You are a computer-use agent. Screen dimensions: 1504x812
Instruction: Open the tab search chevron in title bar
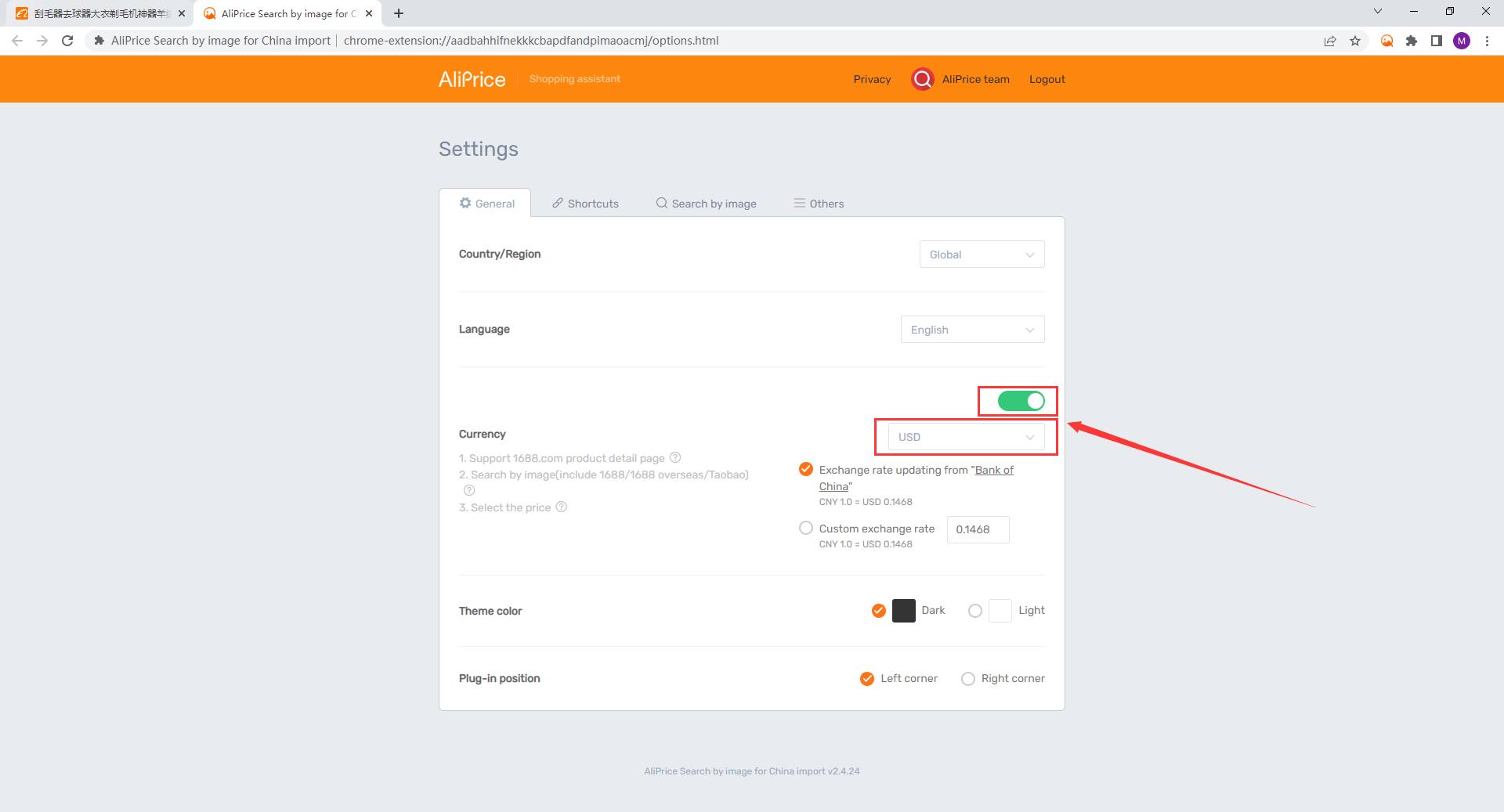click(x=1378, y=11)
